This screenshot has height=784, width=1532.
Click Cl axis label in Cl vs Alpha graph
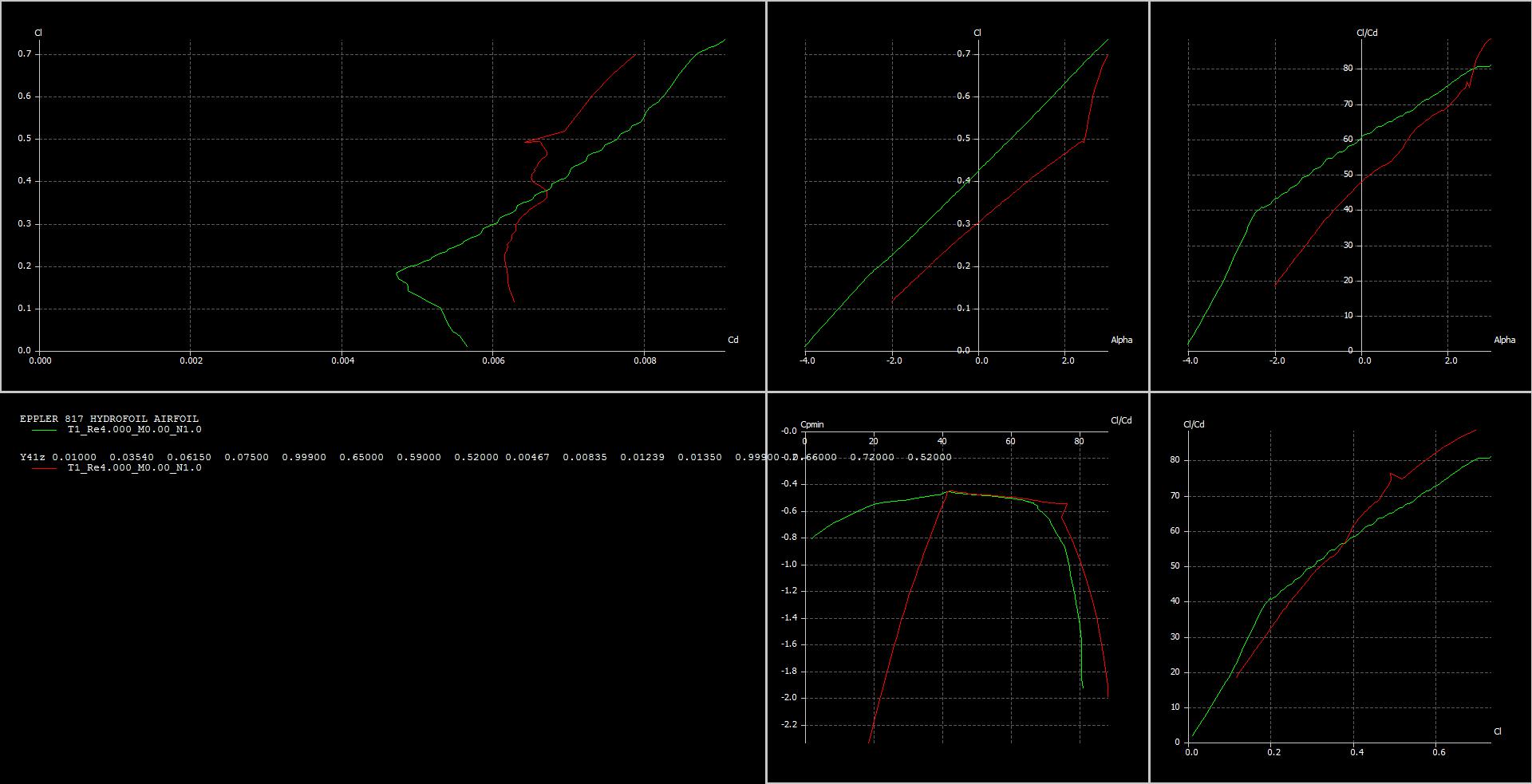977,33
